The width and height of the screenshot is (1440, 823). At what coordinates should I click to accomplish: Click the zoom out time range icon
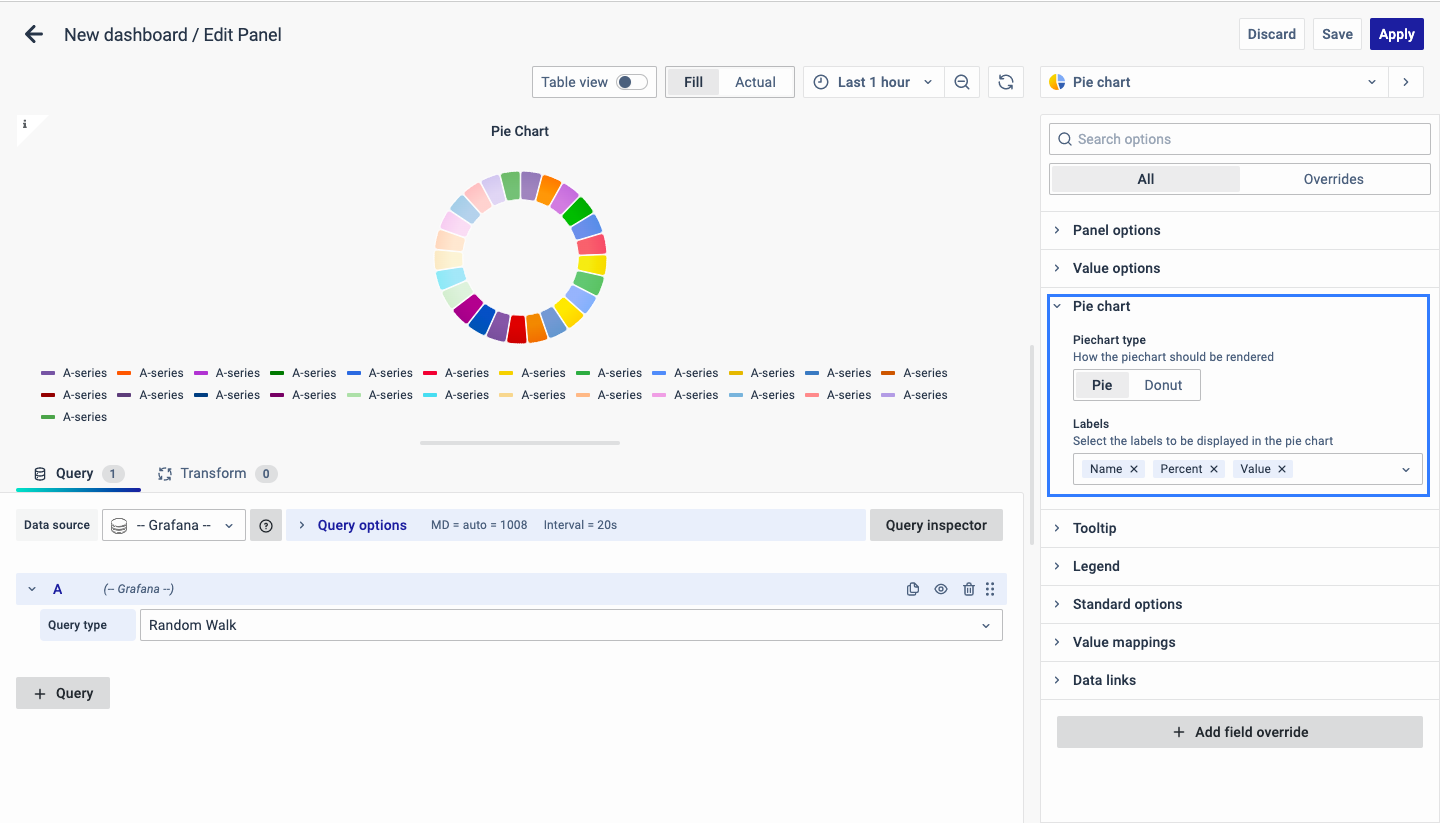click(x=962, y=82)
